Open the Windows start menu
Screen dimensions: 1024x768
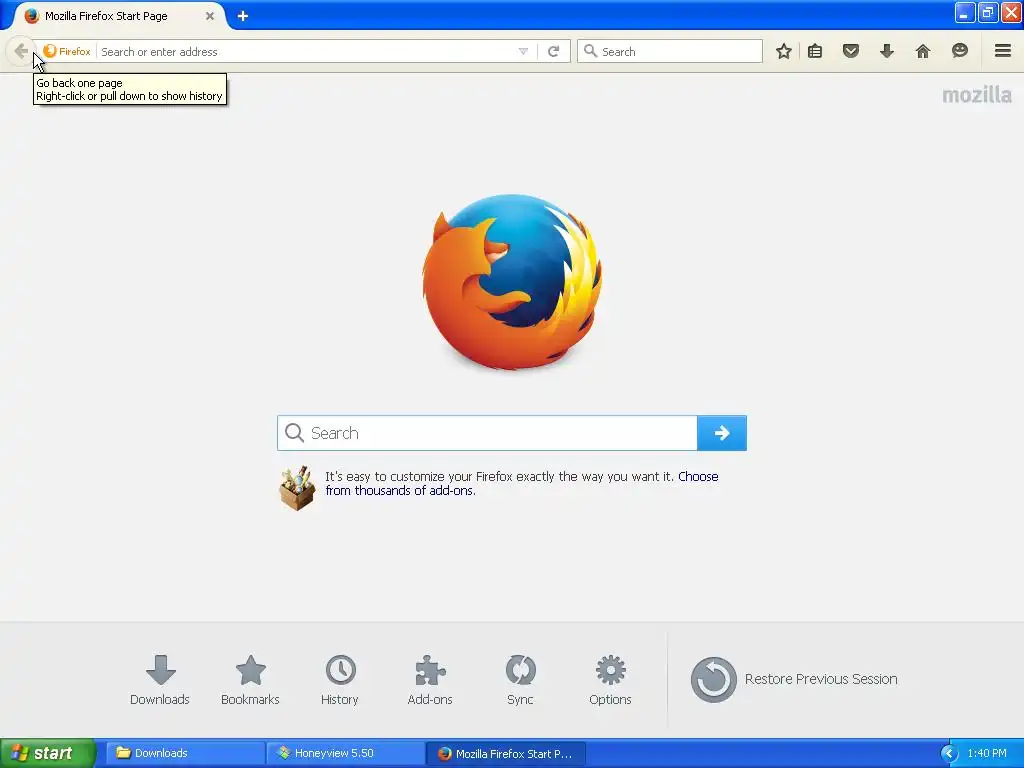(48, 753)
